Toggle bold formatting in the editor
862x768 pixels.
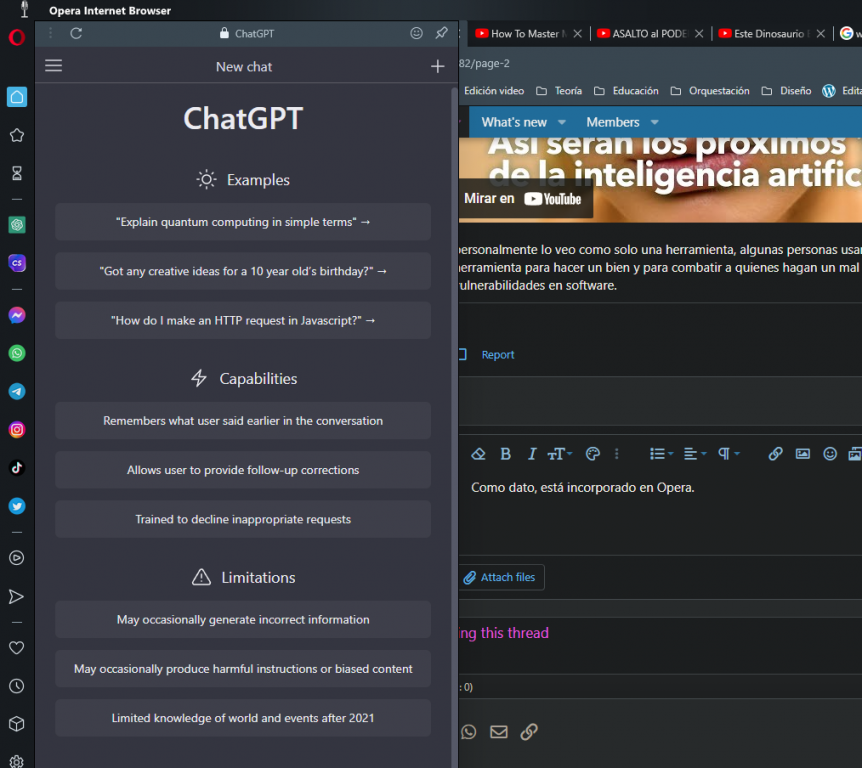[x=506, y=454]
